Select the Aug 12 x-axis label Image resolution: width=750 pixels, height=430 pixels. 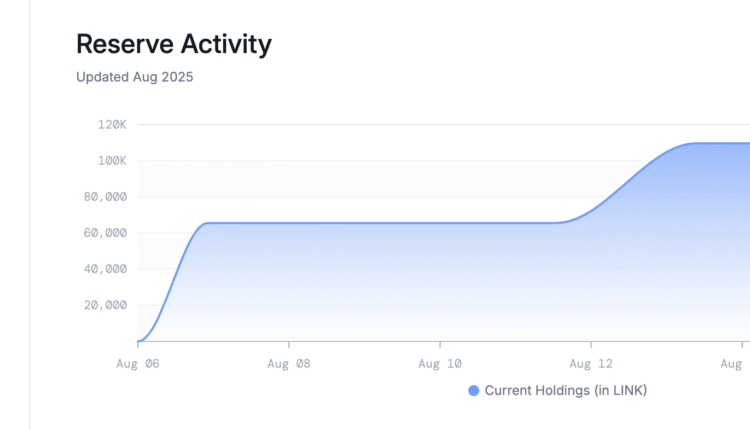tap(591, 364)
